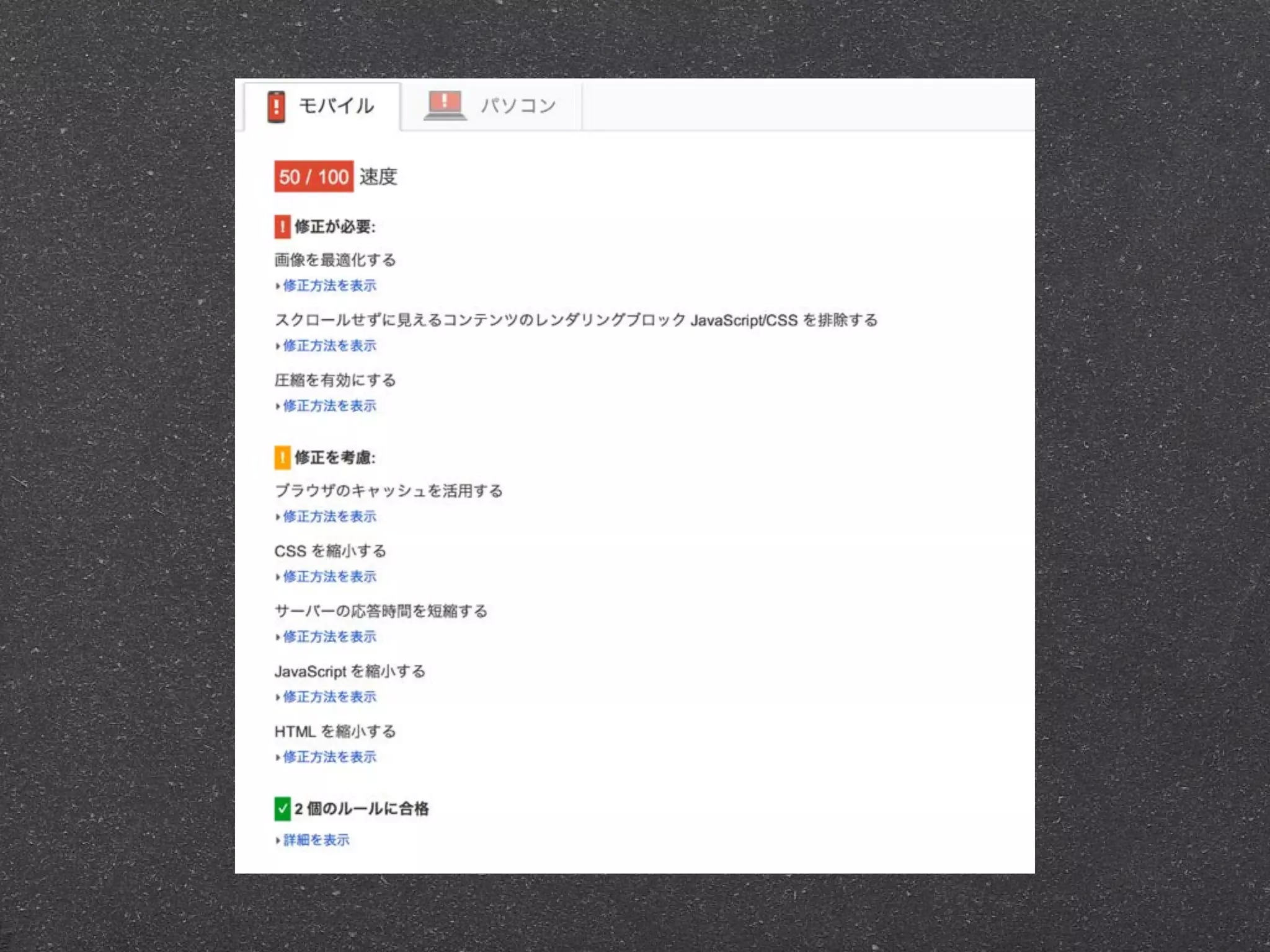Expand 修正方法を表示 under 画像を最適化する
Image resolution: width=1270 pixels, height=952 pixels.
(x=329, y=286)
